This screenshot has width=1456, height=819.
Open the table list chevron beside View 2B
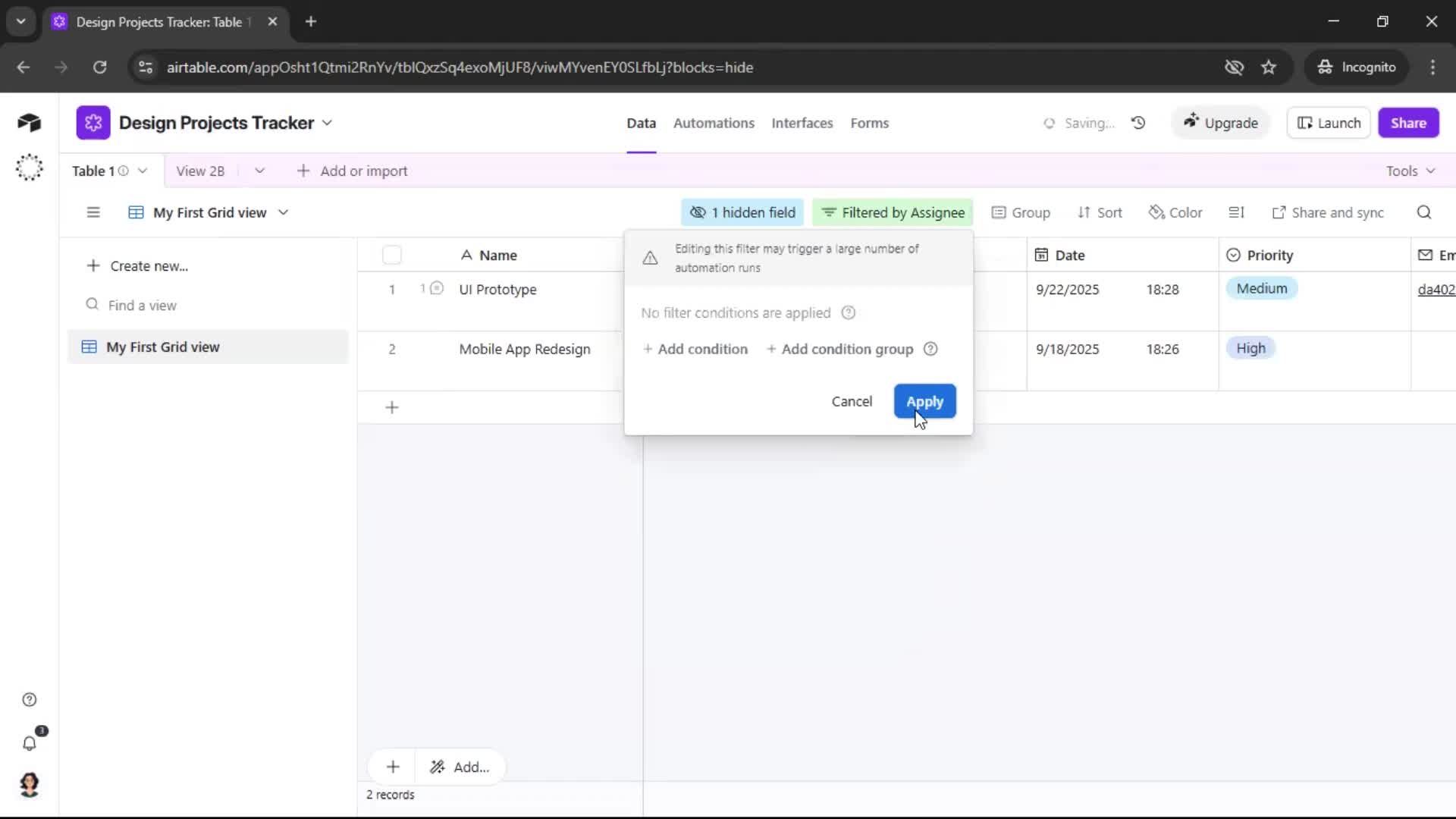tap(259, 171)
